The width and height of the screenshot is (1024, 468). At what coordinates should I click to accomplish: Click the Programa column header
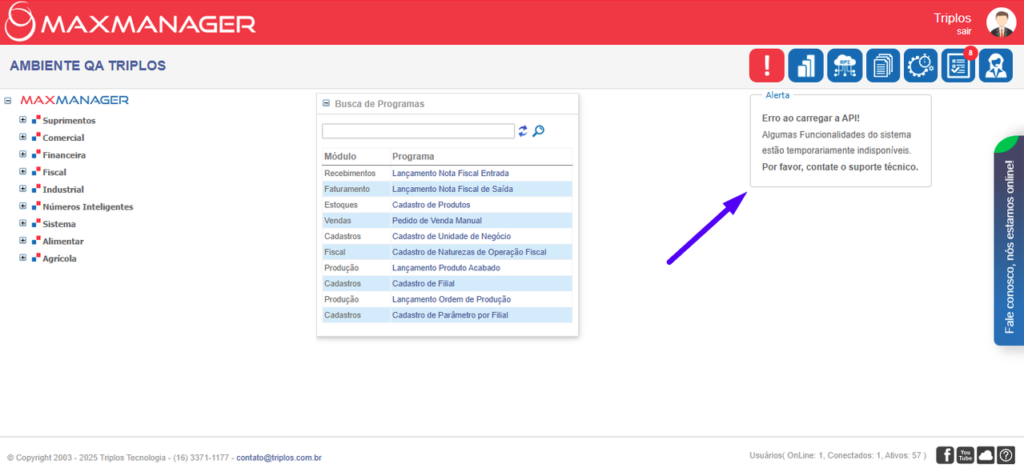[413, 157]
